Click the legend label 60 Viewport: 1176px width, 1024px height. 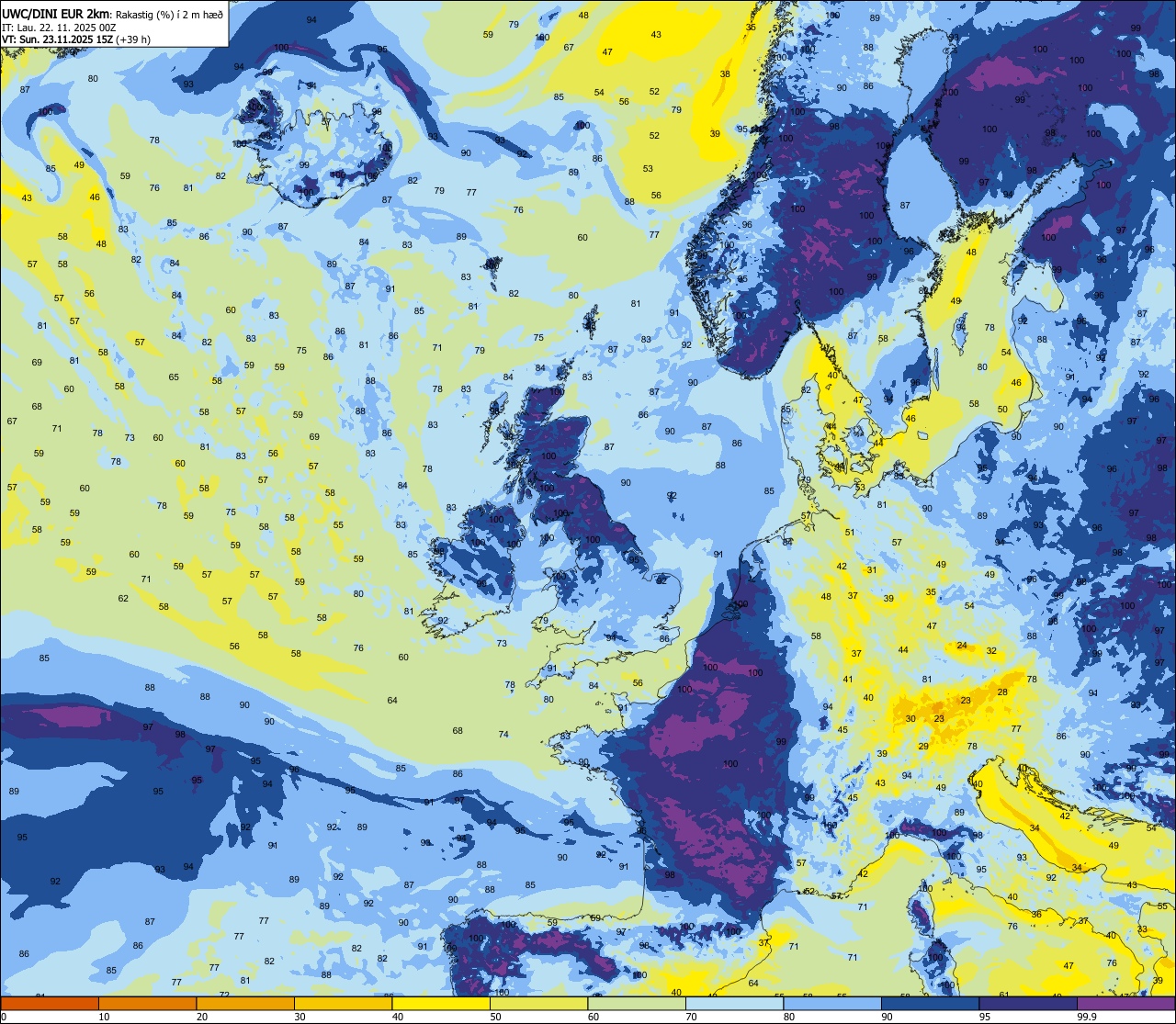pos(594,1017)
